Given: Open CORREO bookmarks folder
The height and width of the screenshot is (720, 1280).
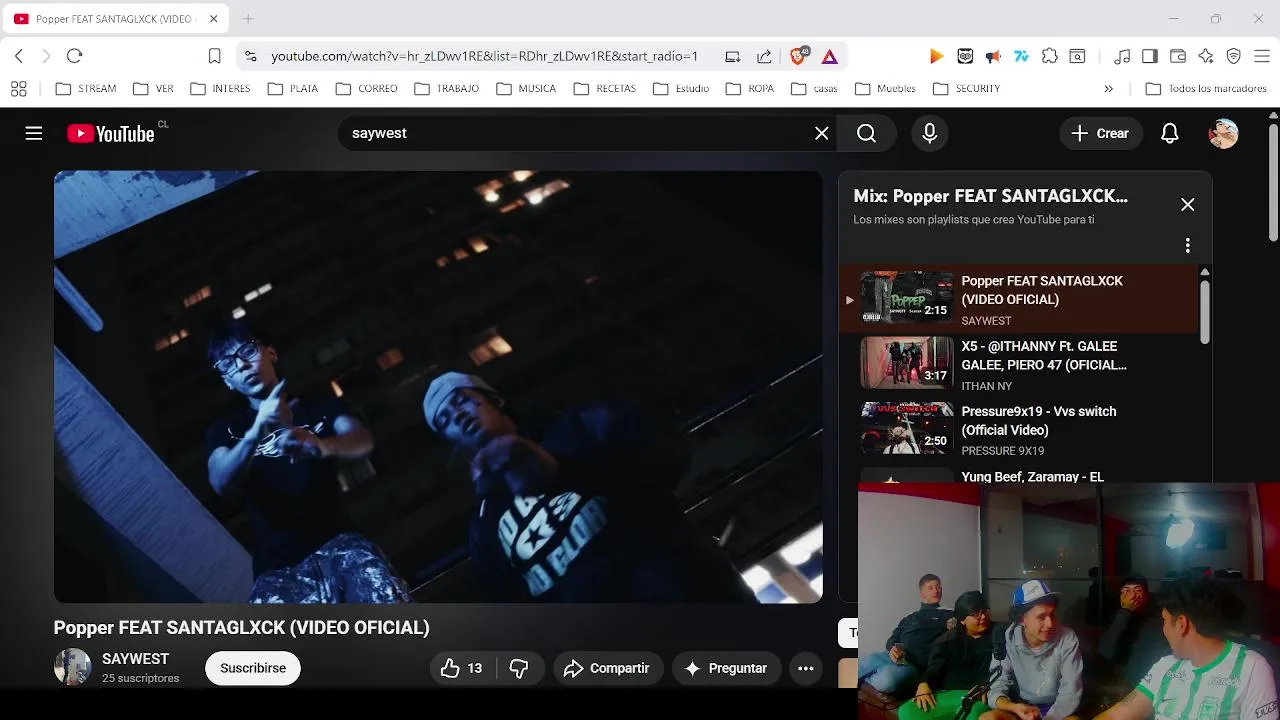Looking at the screenshot, I should point(367,89).
